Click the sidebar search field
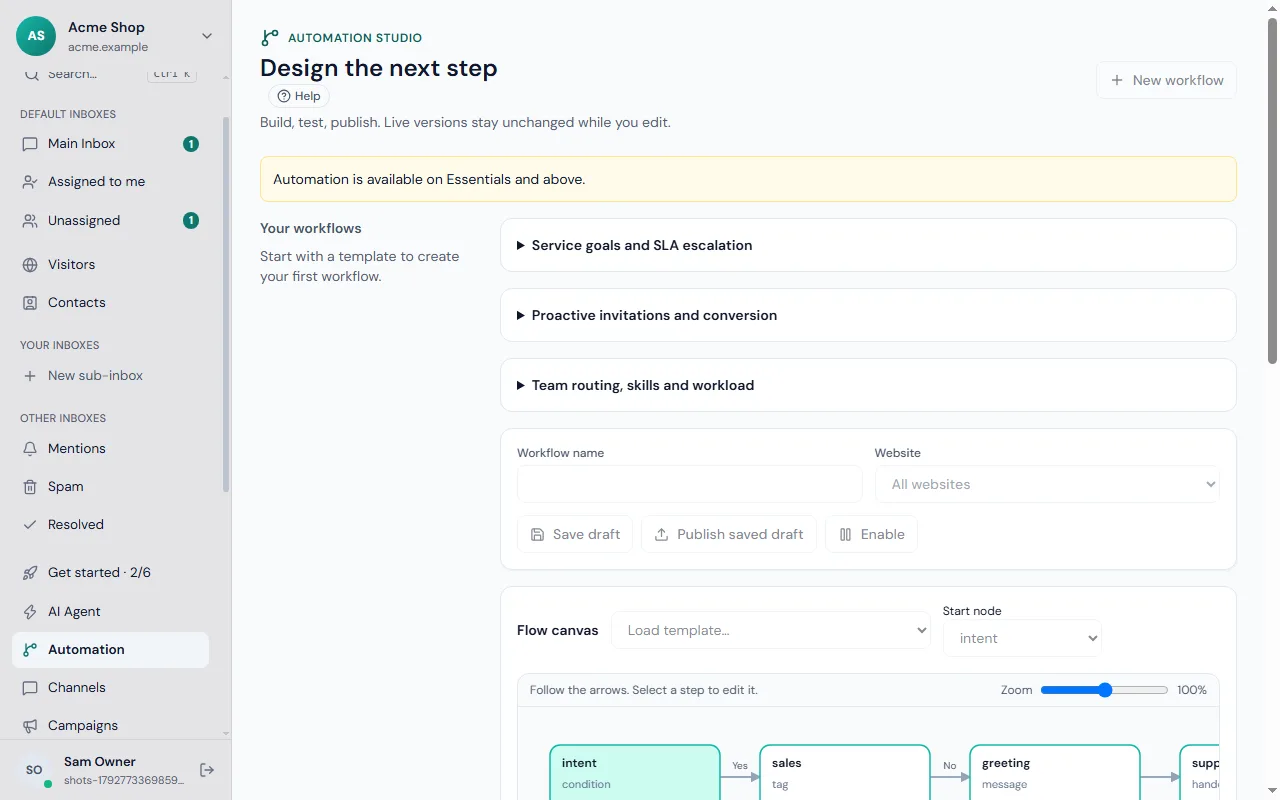Image resolution: width=1280 pixels, height=800 pixels. tap(110, 74)
